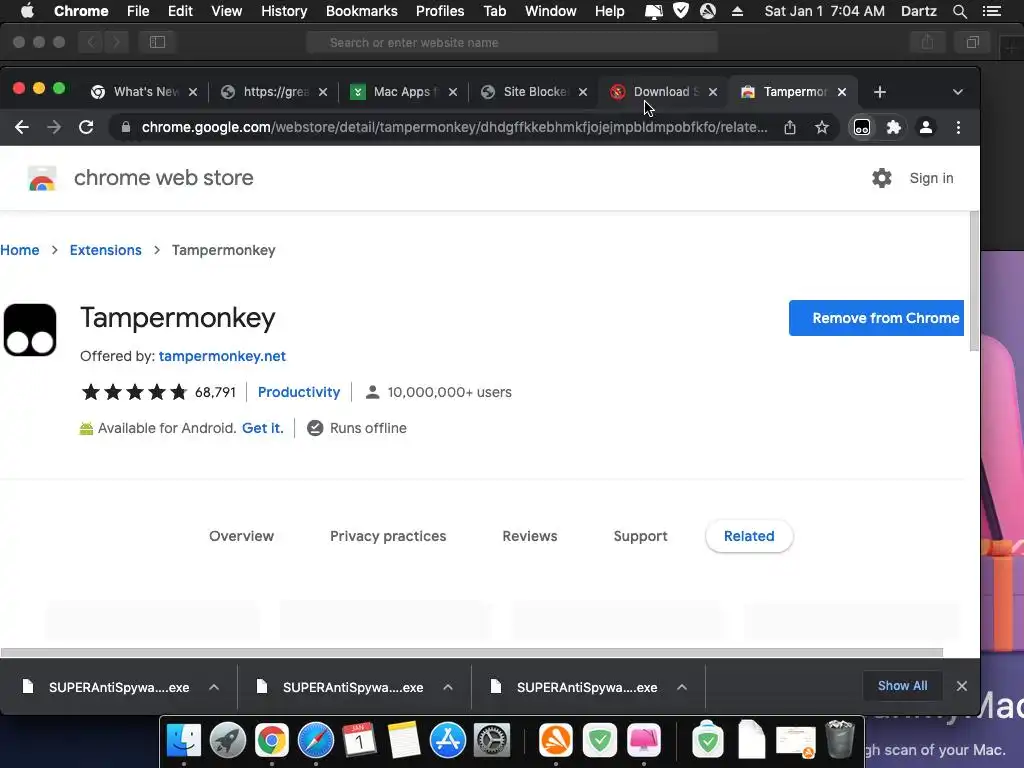The width and height of the screenshot is (1024, 768).
Task: Expand options for second SUPERAntiSpyware download
Action: coord(448,687)
